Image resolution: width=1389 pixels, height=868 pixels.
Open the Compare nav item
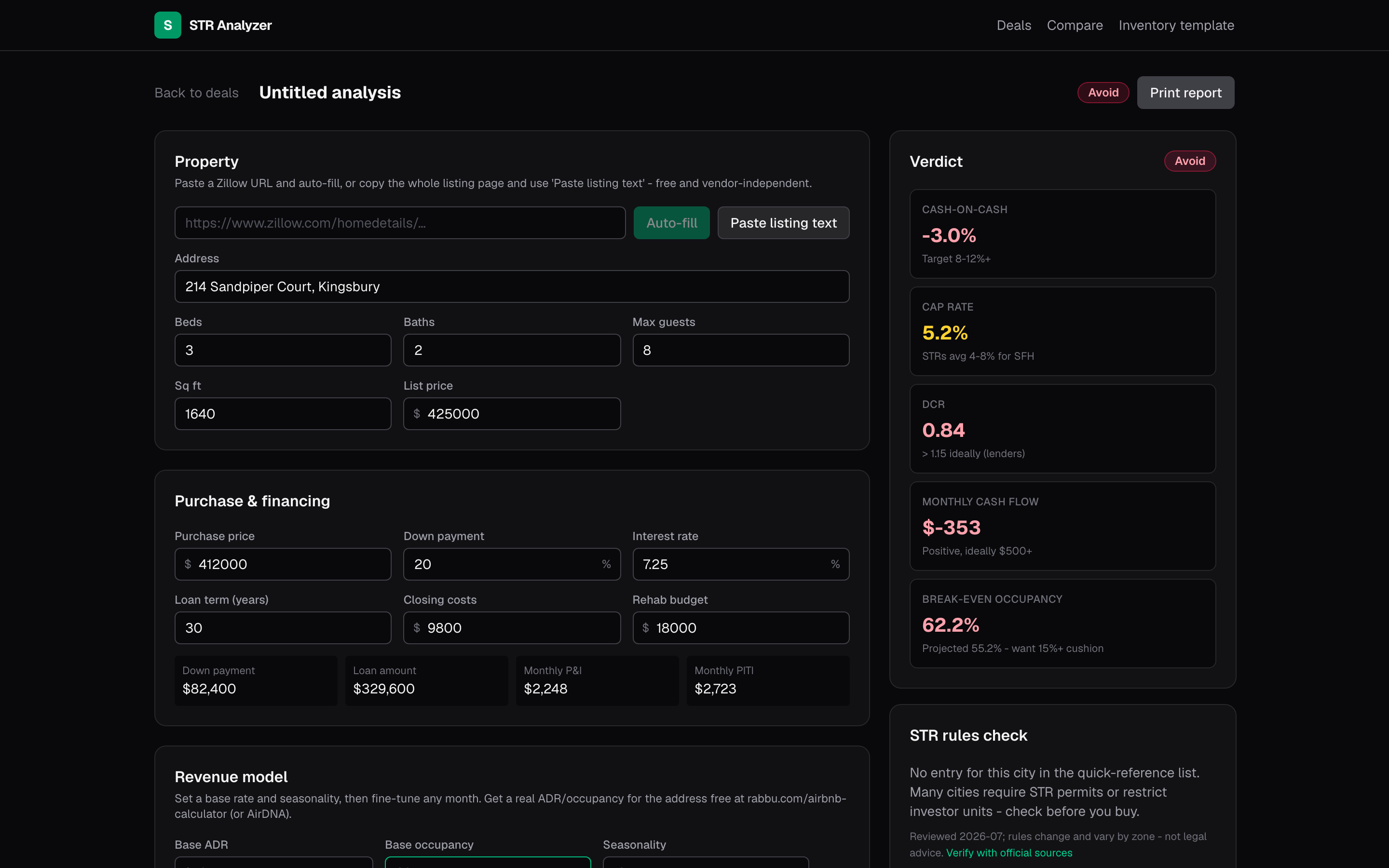click(x=1075, y=25)
